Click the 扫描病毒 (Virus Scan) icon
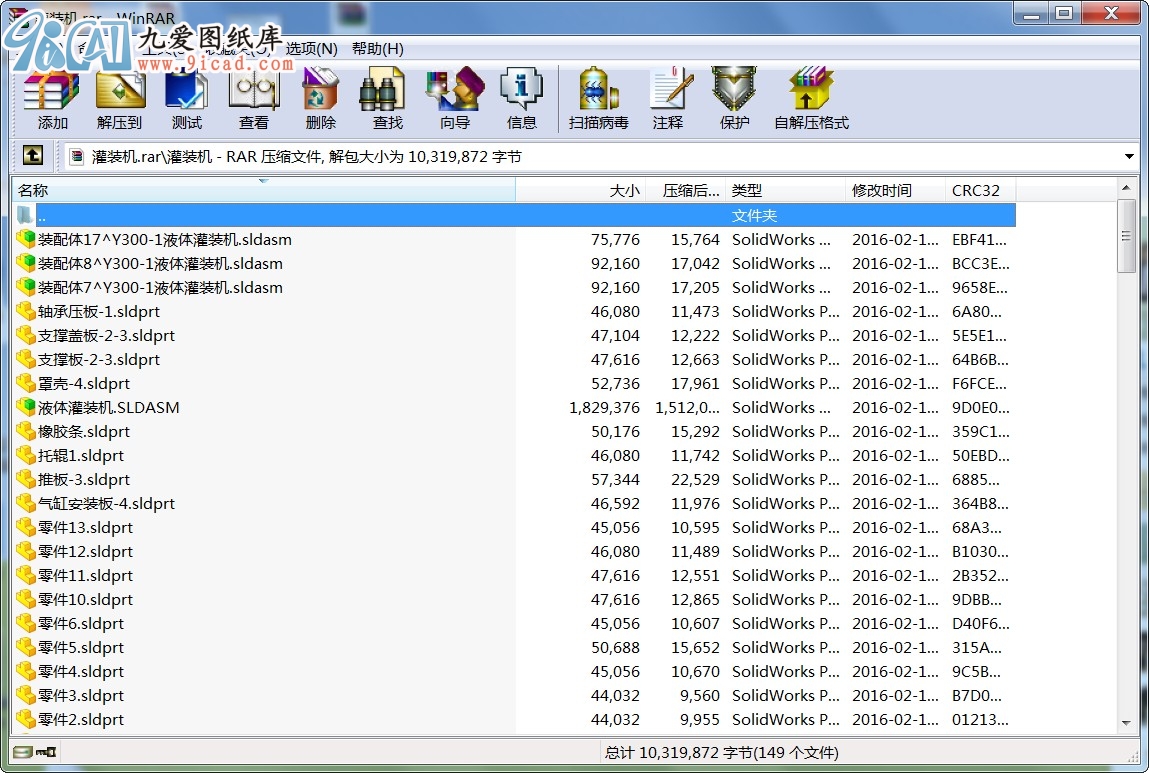This screenshot has width=1149, height=773. coord(598,98)
